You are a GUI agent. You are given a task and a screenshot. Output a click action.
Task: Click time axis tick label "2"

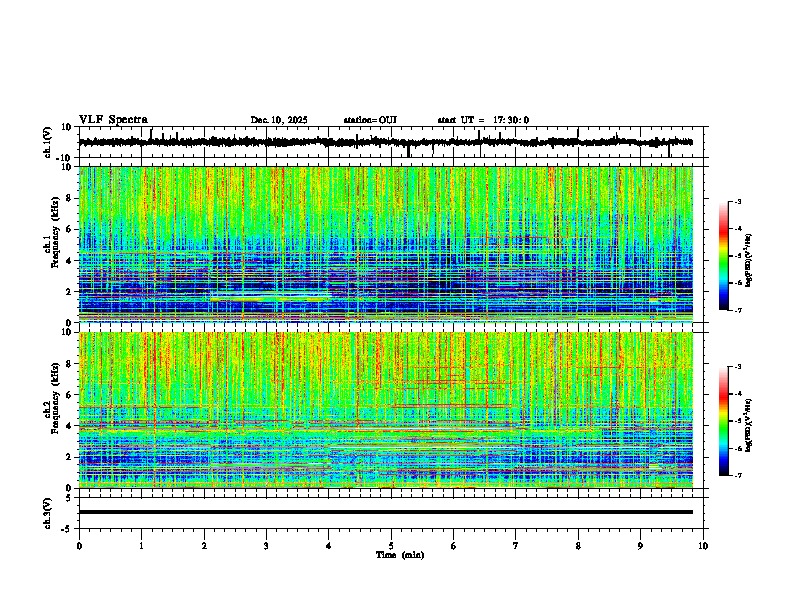(204, 546)
